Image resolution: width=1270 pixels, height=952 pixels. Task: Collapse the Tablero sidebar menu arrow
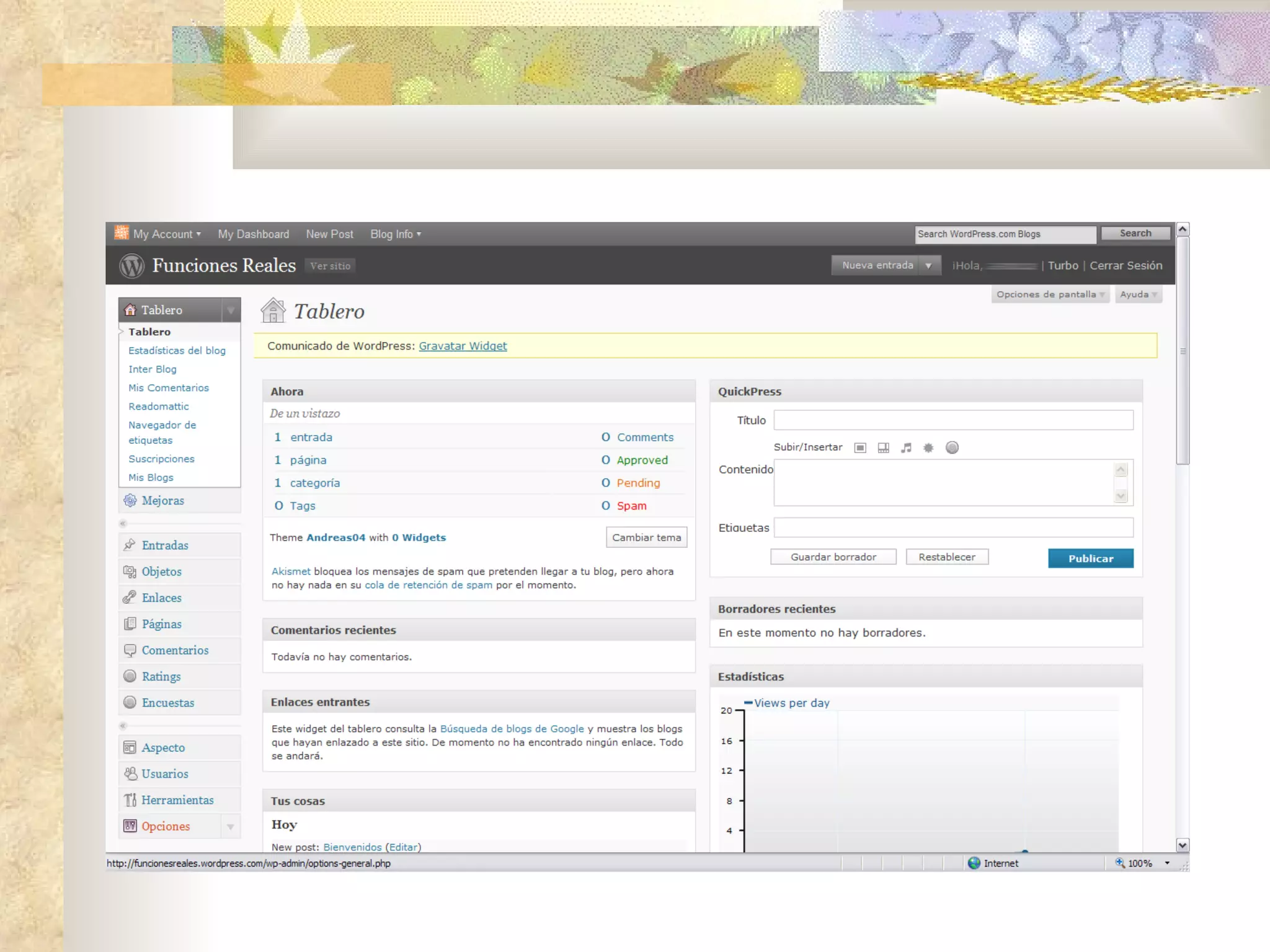click(x=231, y=310)
